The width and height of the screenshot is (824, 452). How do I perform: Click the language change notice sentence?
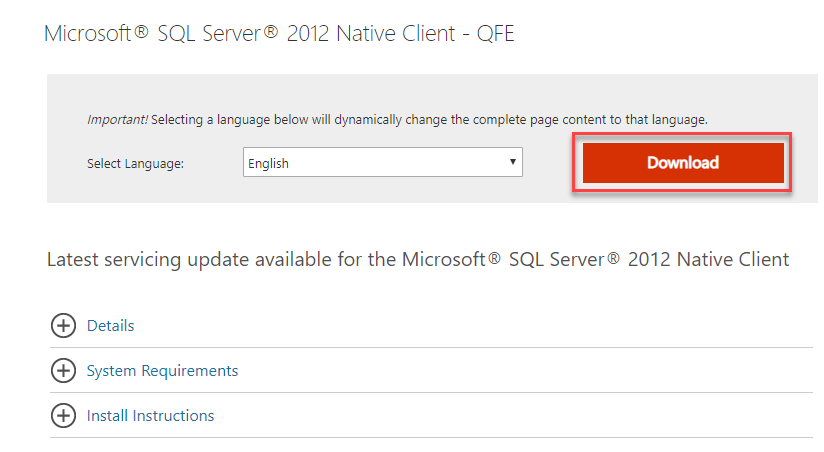(430, 119)
